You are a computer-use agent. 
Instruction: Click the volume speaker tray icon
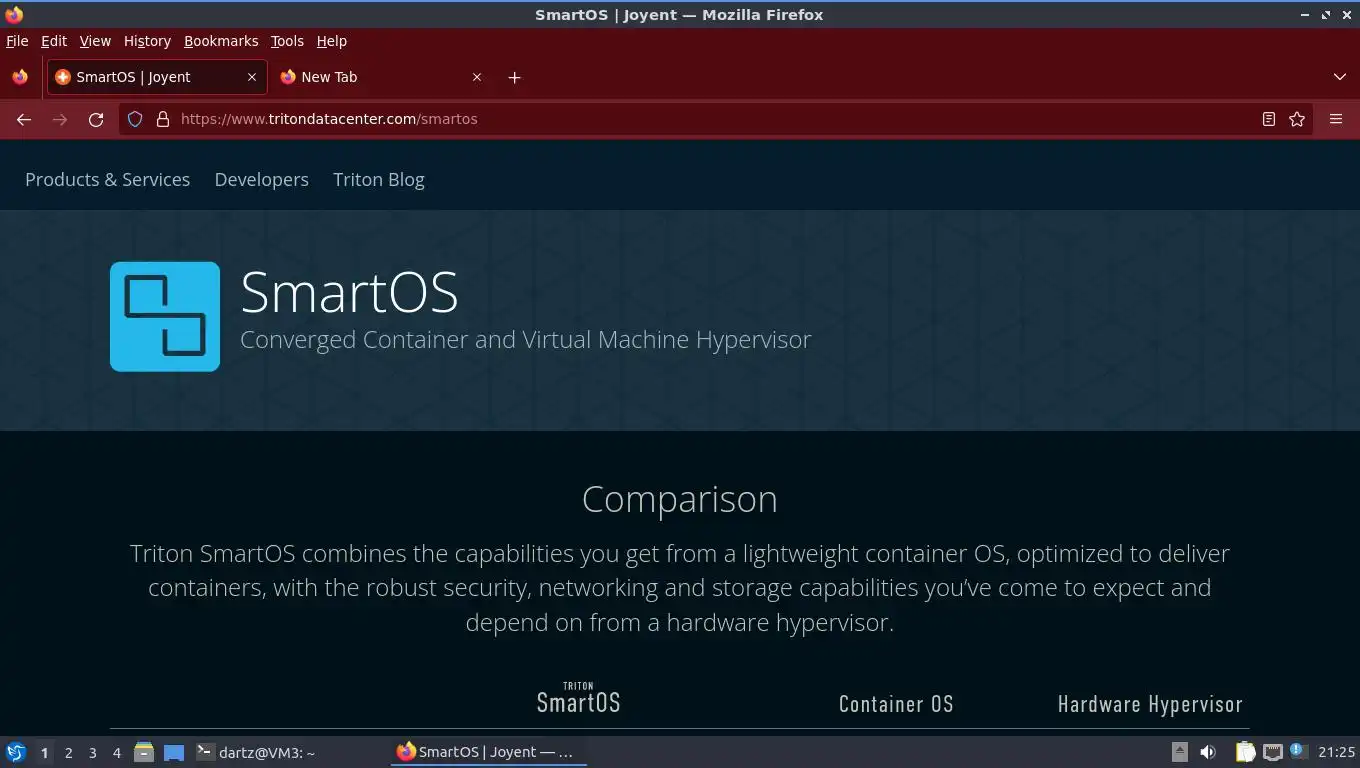click(1208, 752)
